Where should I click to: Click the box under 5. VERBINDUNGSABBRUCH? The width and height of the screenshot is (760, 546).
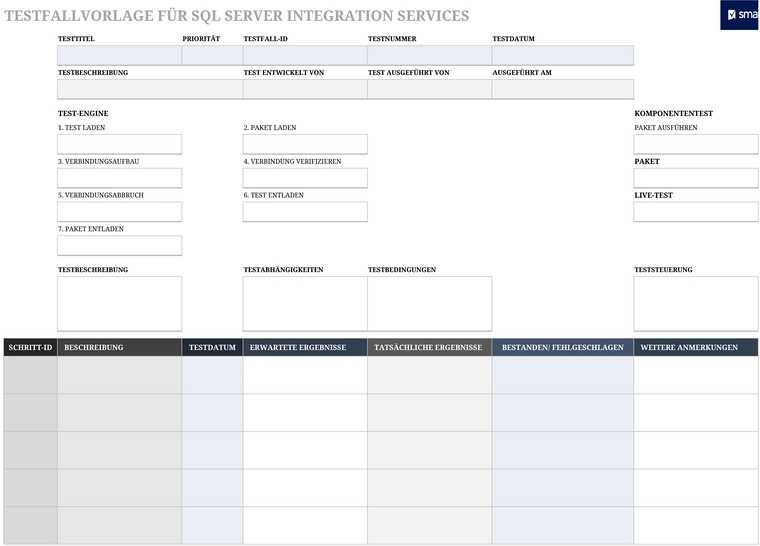[x=119, y=212]
